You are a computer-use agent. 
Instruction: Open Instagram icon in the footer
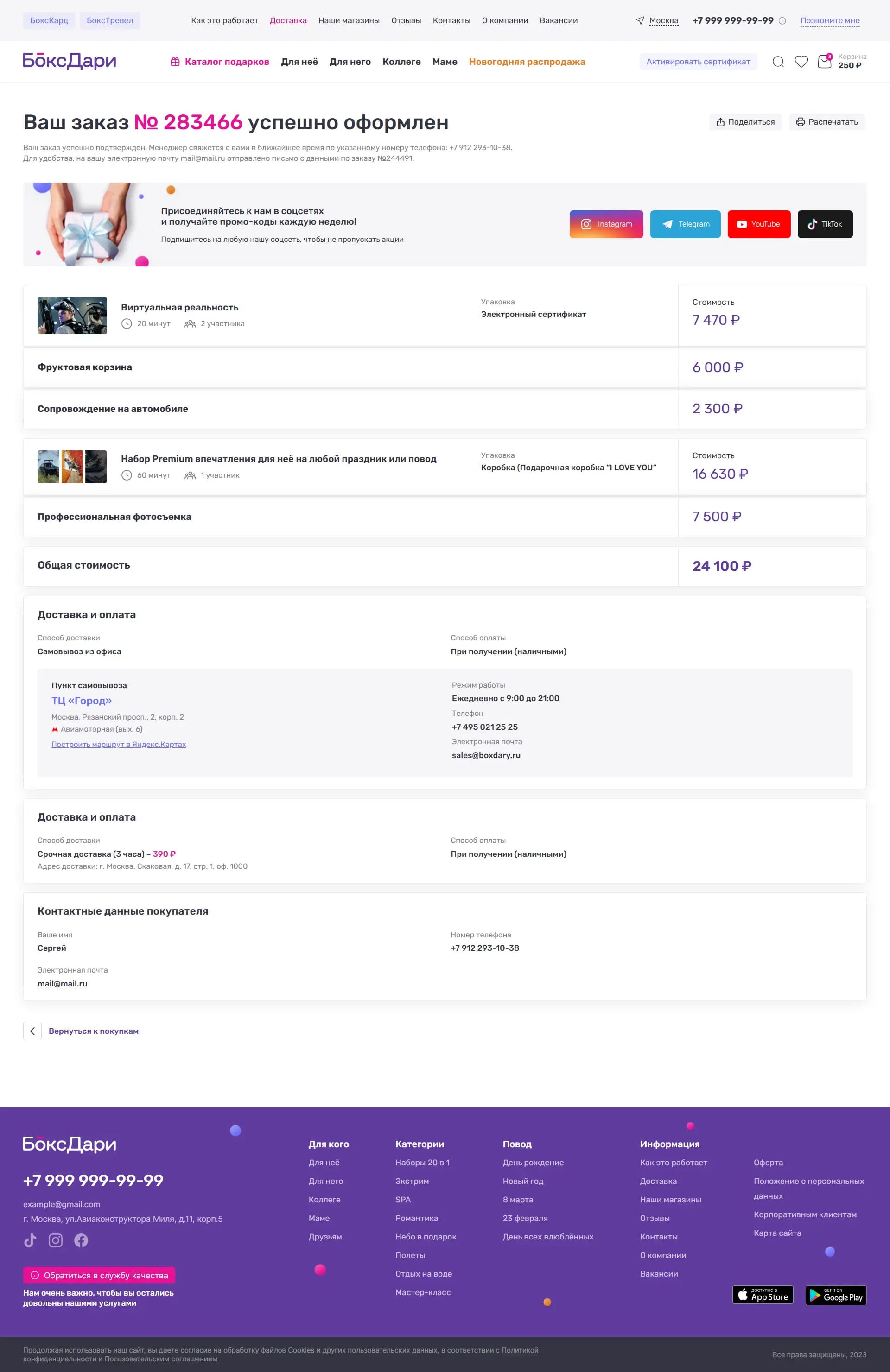(x=55, y=1240)
